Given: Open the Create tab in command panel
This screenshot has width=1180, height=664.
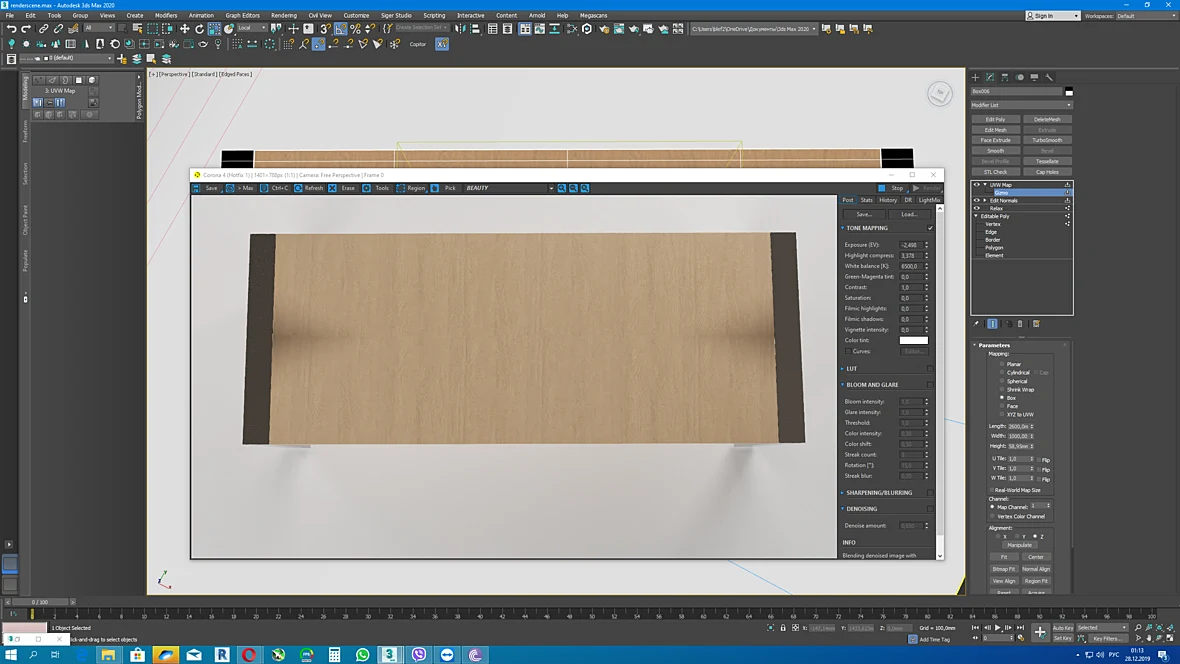Looking at the screenshot, I should coord(975,77).
